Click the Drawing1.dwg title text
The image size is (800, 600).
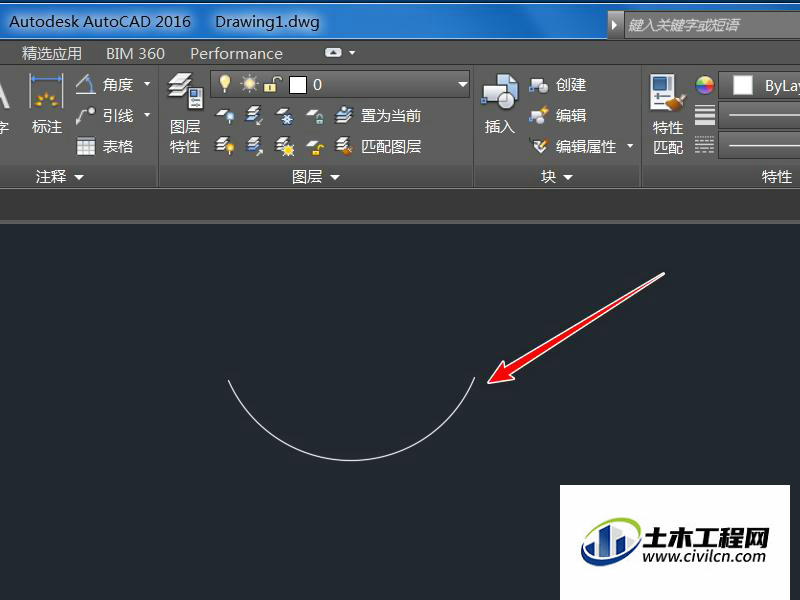tap(267, 22)
